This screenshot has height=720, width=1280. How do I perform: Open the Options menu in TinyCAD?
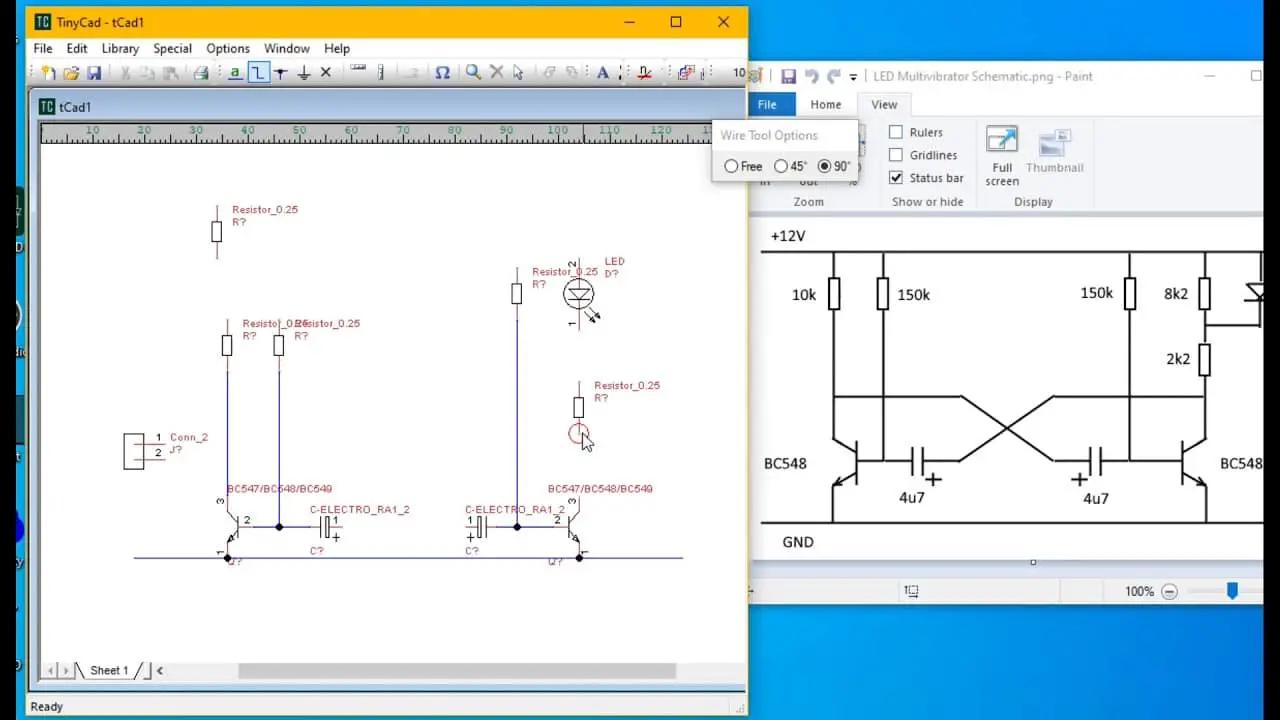click(228, 48)
